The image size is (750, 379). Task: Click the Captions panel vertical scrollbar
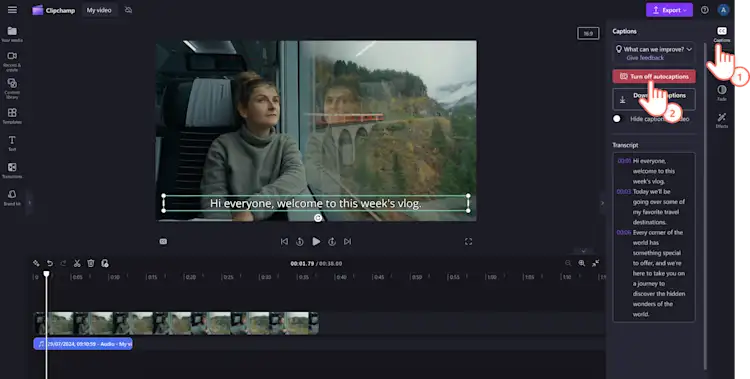(705, 206)
